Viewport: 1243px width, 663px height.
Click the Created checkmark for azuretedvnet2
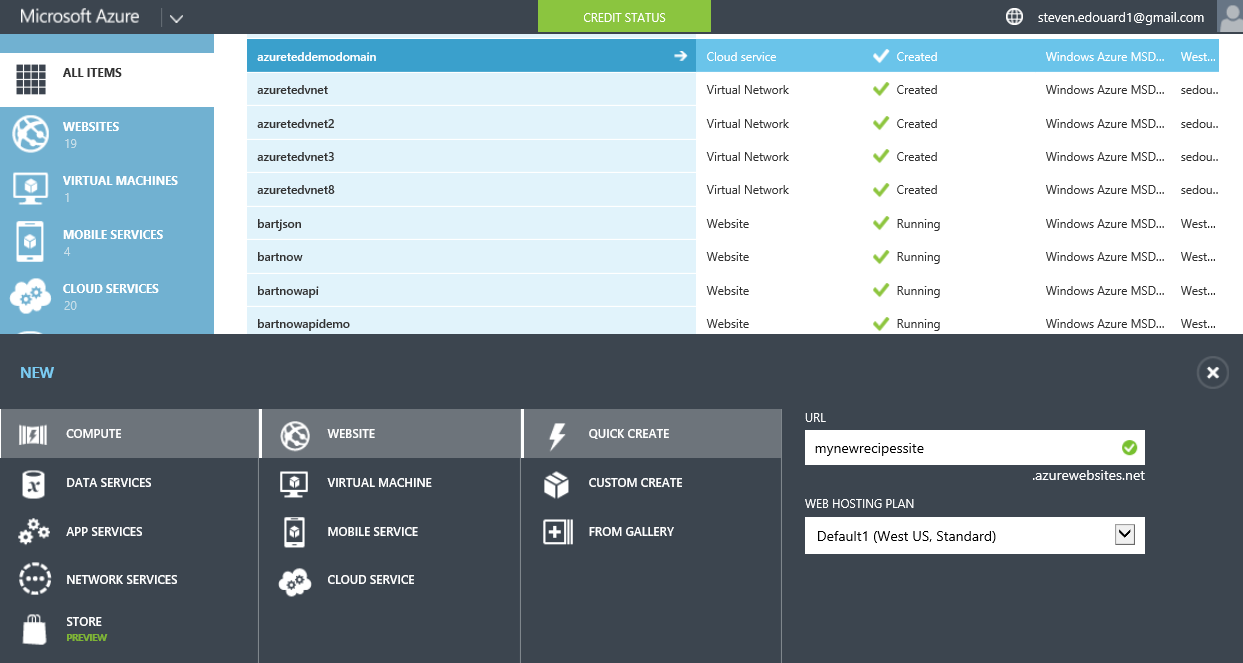pyautogui.click(x=881, y=123)
